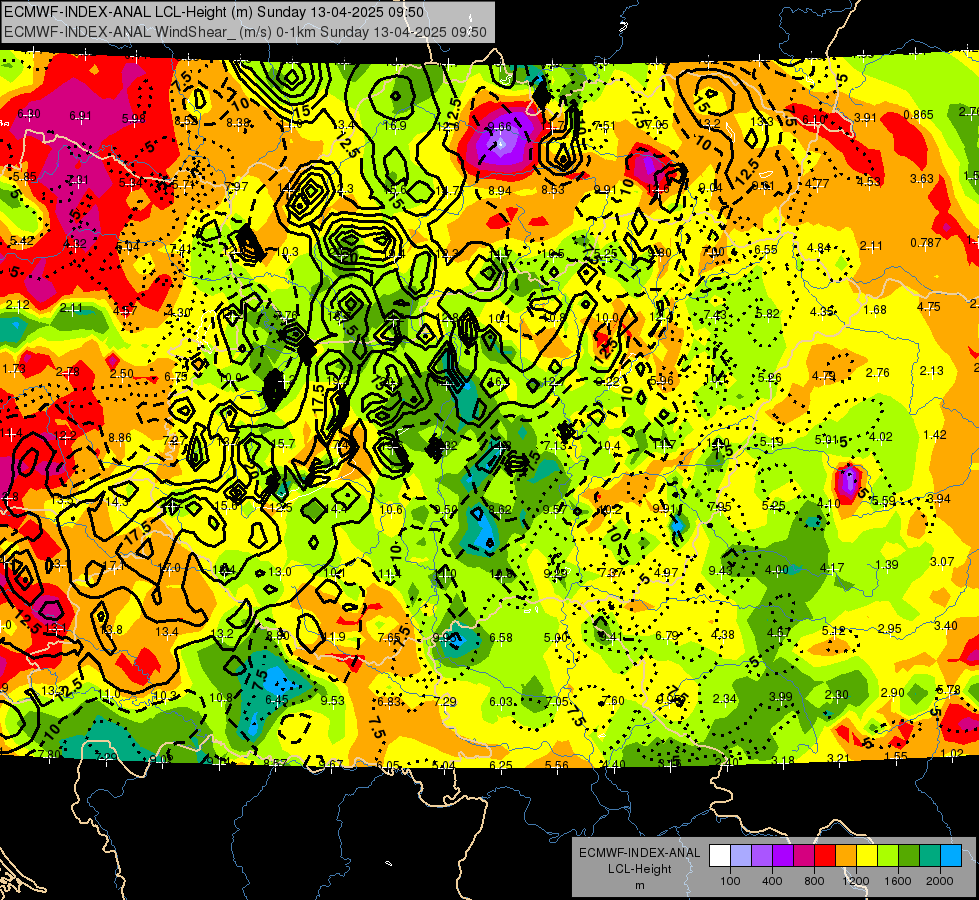Click the grid value 1.68
The width and height of the screenshot is (979, 900).
pyautogui.click(x=875, y=310)
